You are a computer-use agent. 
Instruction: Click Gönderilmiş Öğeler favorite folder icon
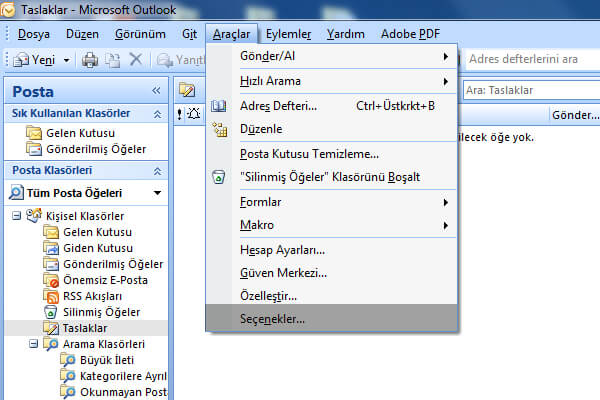[34, 149]
